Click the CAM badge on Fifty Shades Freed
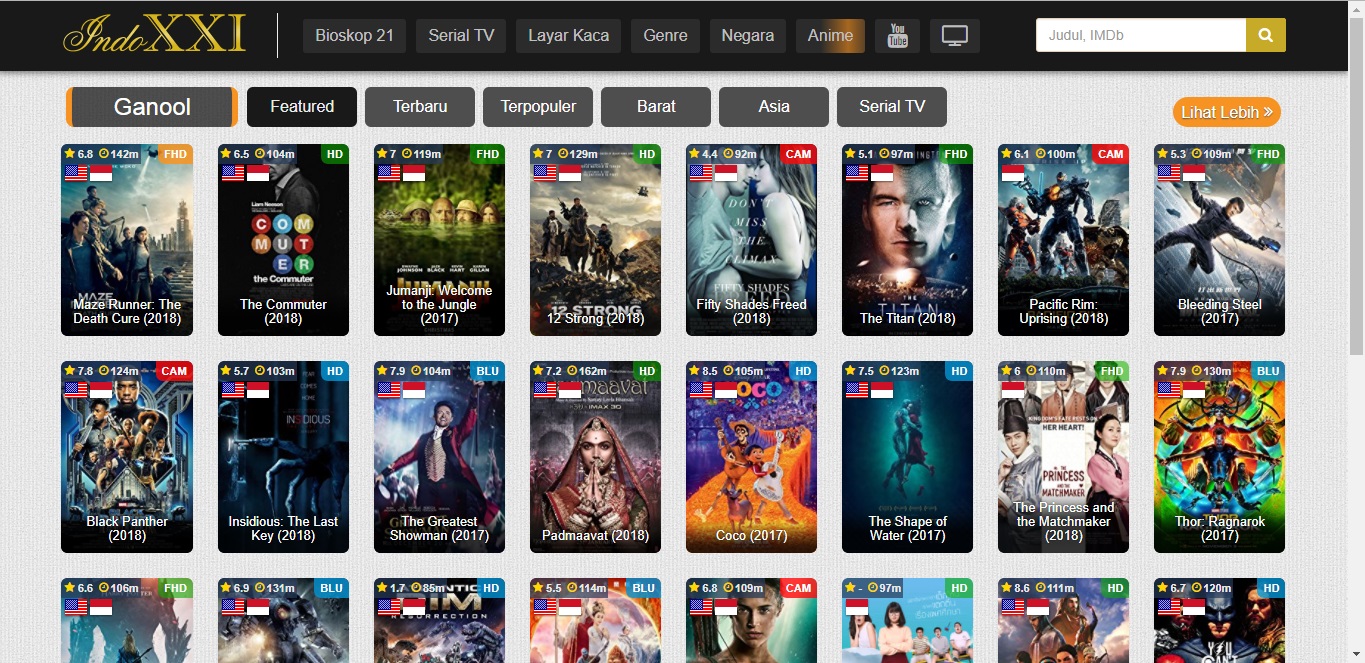 tap(798, 154)
